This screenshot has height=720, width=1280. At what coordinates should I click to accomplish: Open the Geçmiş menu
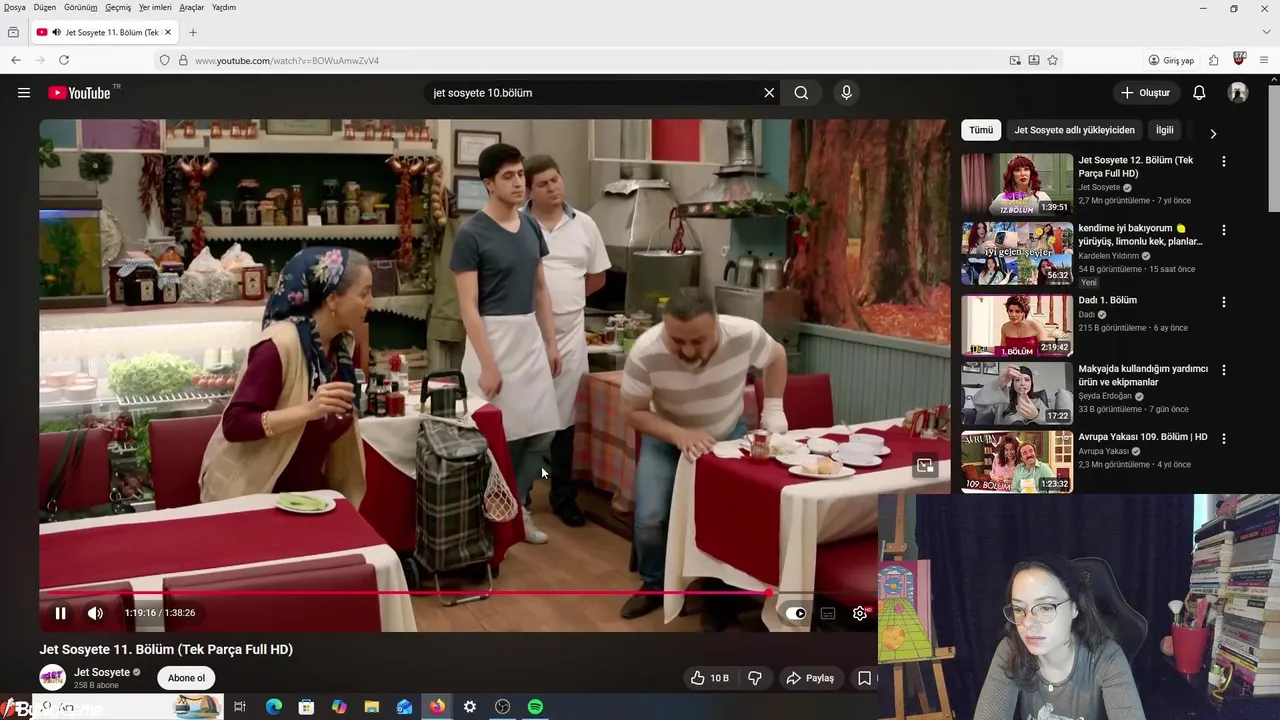tap(118, 7)
